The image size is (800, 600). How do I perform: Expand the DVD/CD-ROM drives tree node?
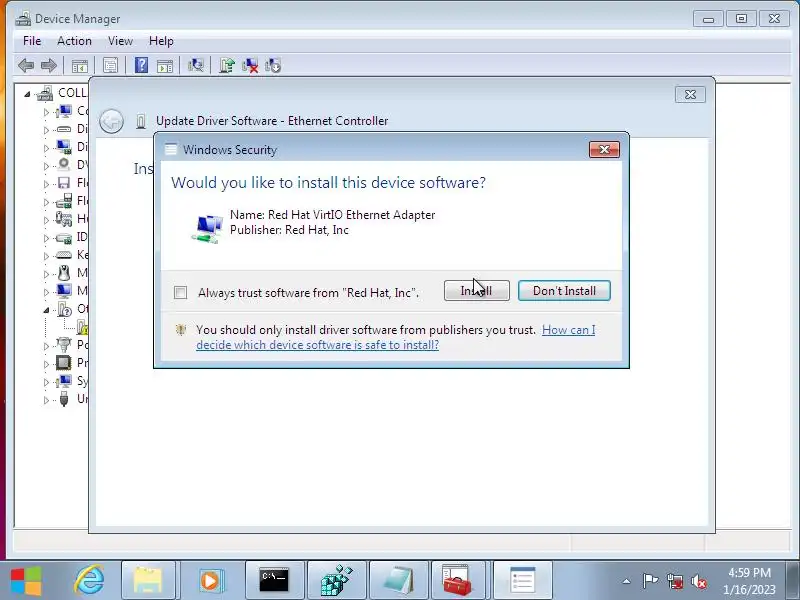click(46, 166)
